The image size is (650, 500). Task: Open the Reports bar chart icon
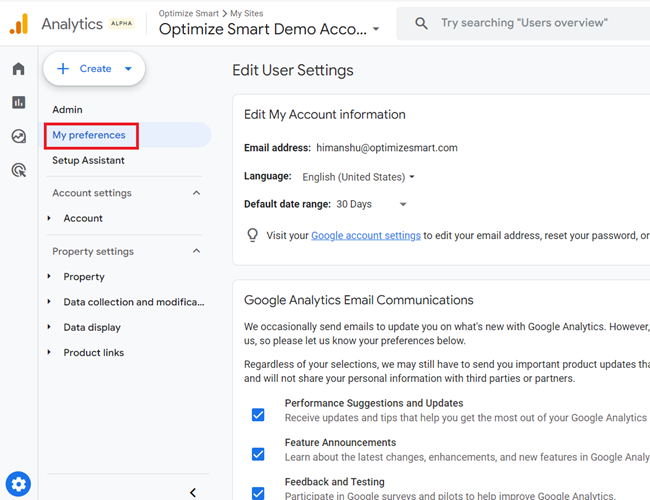pyautogui.click(x=19, y=102)
